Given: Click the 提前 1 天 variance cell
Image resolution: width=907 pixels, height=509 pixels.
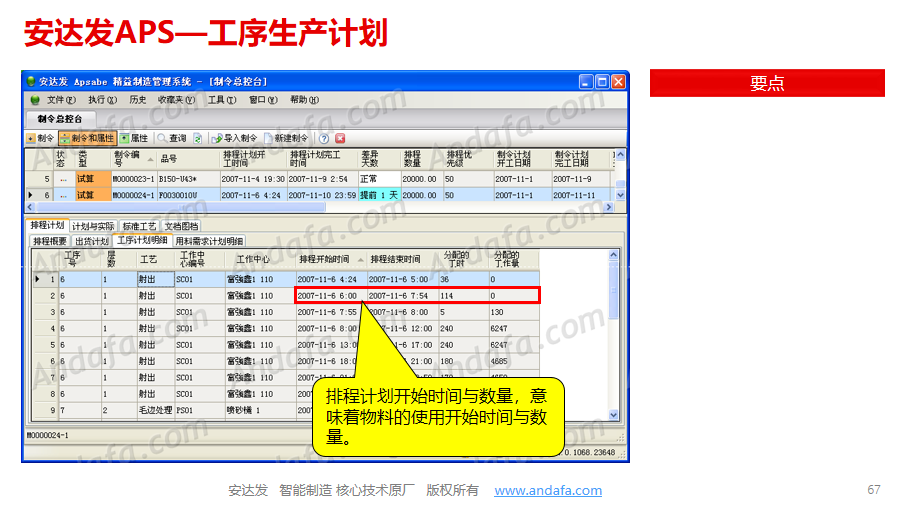Looking at the screenshot, I should point(379,196).
